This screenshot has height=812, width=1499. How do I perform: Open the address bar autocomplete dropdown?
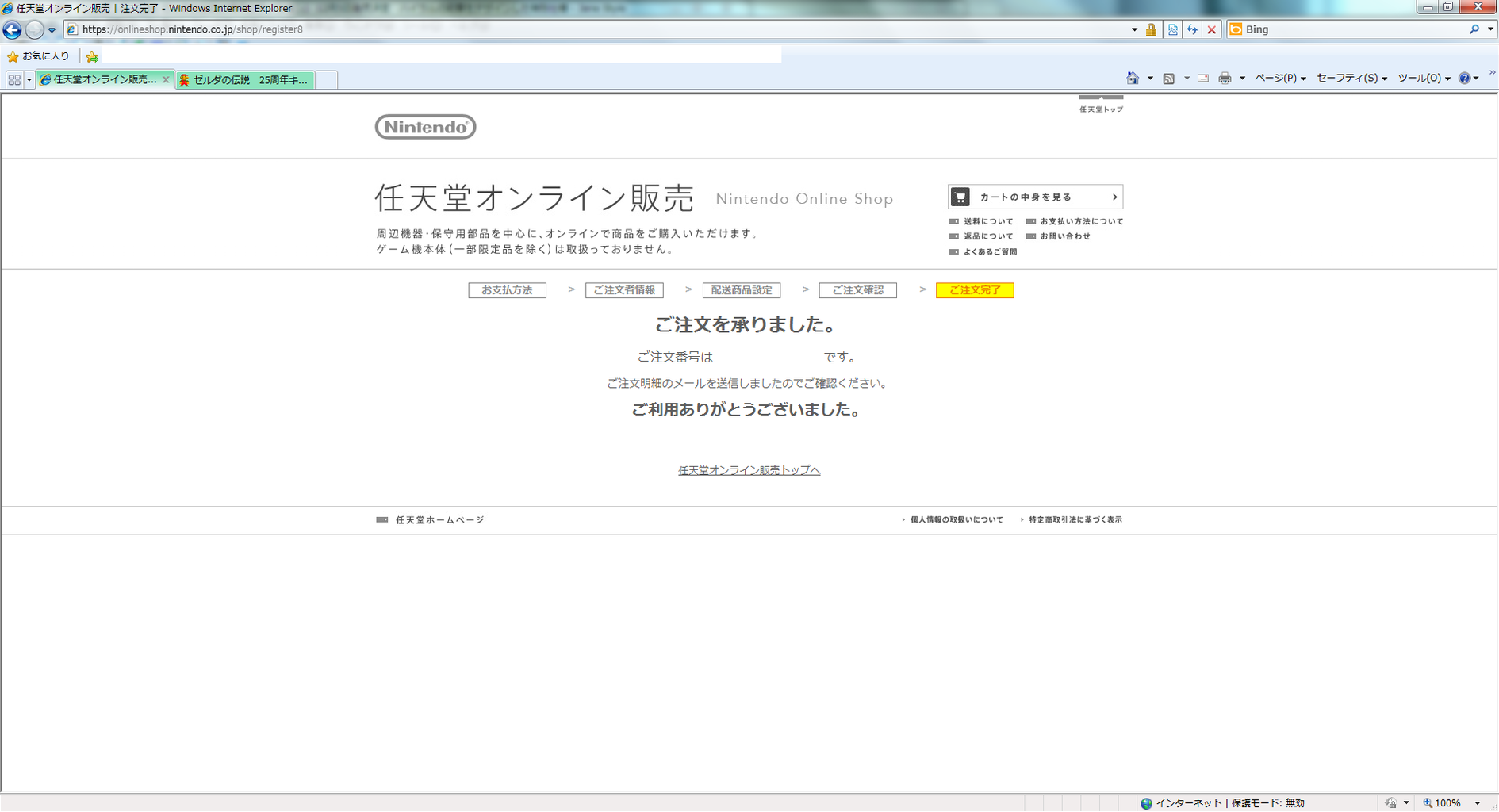coord(1134,29)
